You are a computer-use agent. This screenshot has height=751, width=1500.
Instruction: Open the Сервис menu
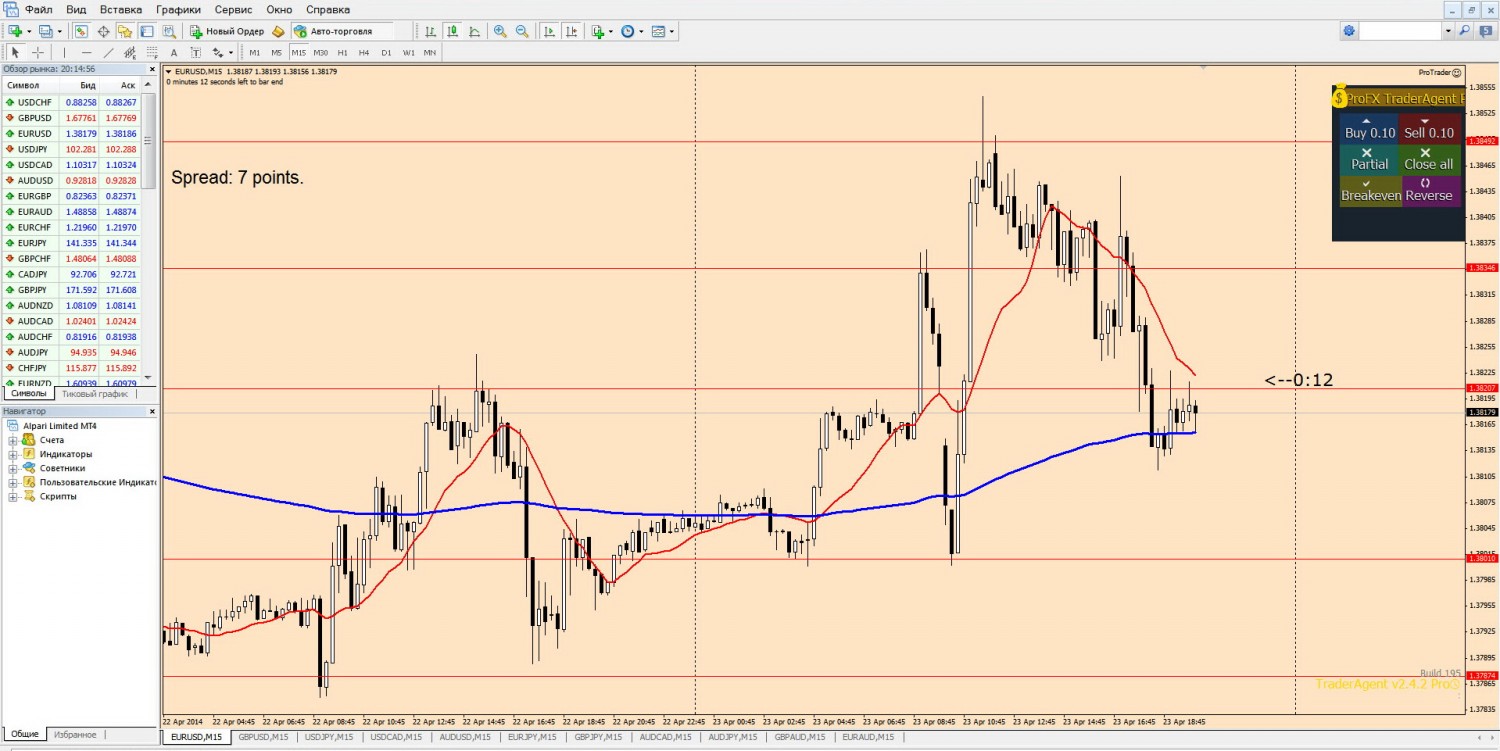(x=233, y=9)
